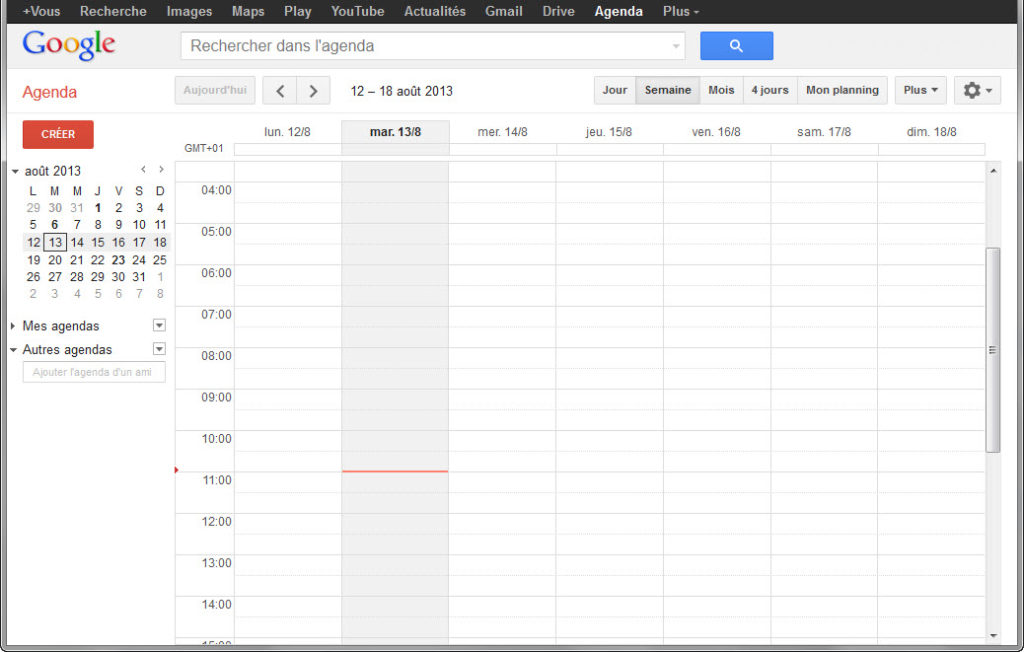Open Gmail from the top bar

(x=503, y=11)
